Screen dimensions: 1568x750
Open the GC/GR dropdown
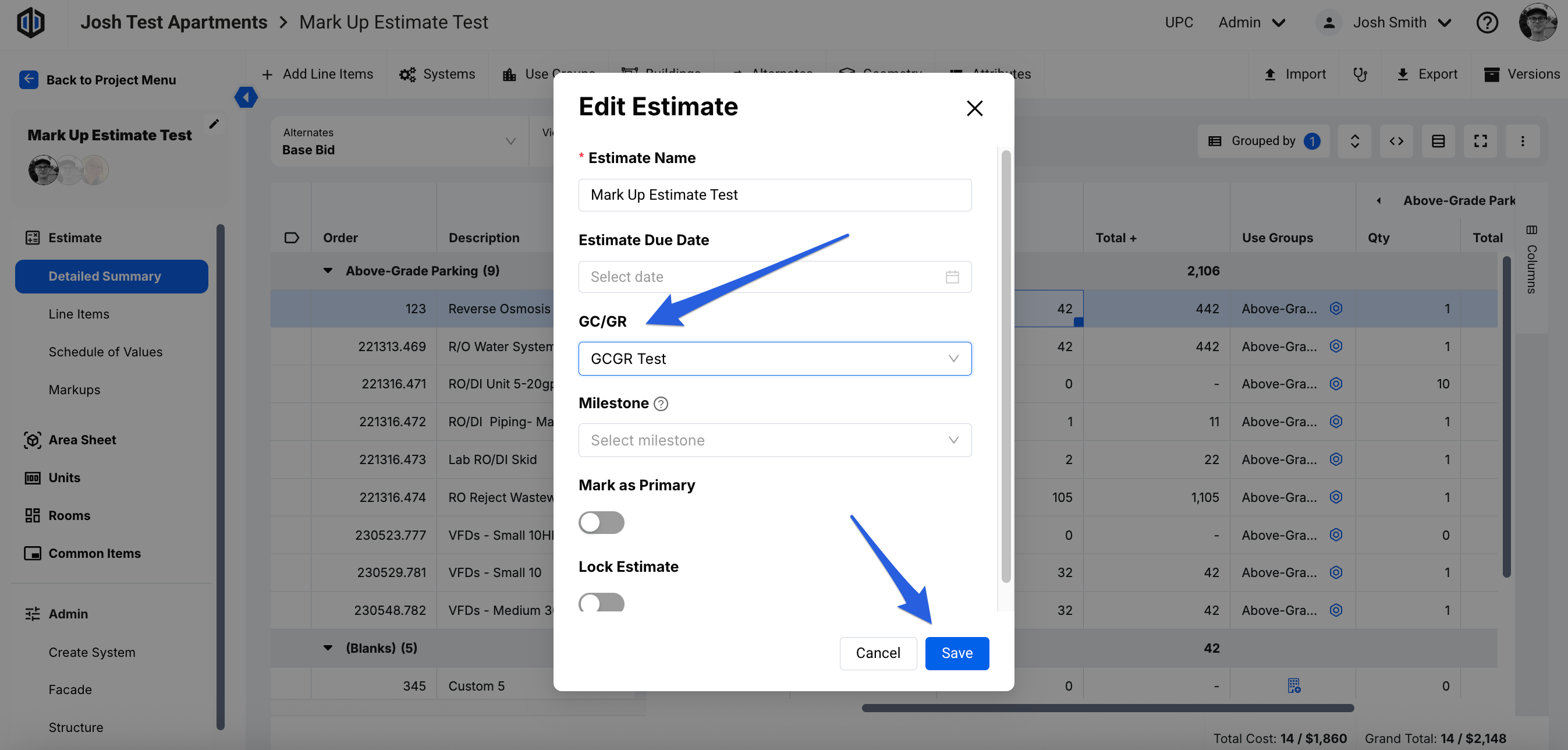(774, 359)
